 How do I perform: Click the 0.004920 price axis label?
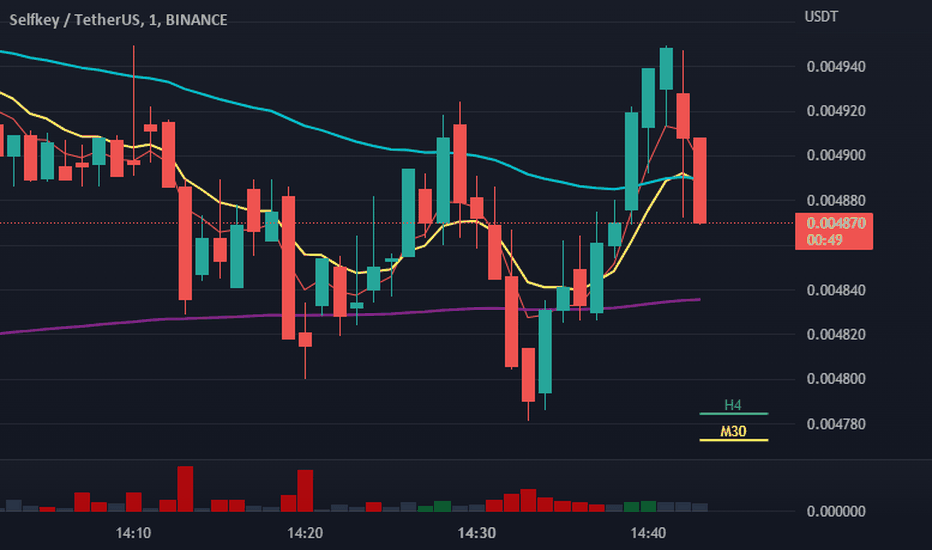click(836, 111)
